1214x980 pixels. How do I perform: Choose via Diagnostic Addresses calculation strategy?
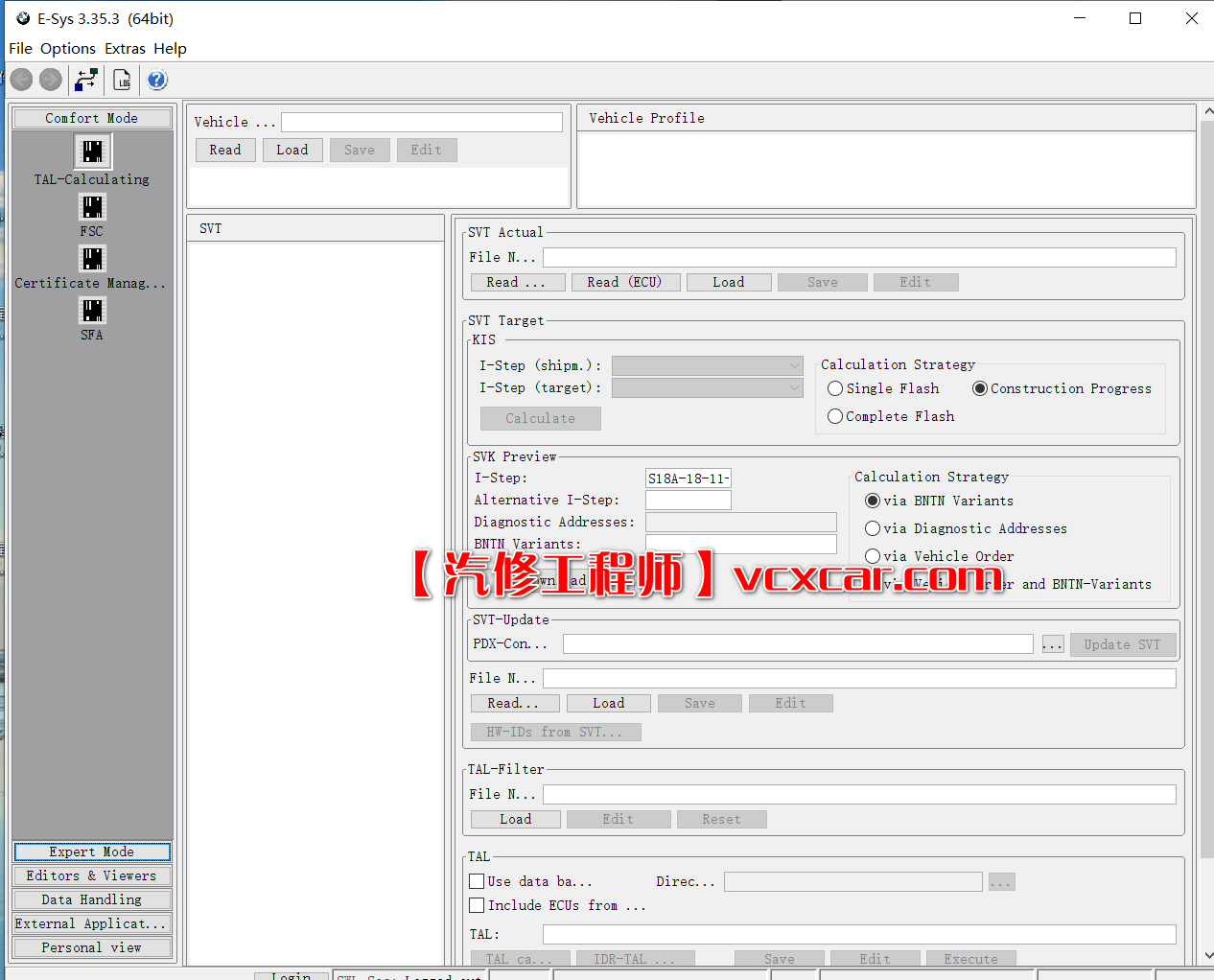(872, 528)
